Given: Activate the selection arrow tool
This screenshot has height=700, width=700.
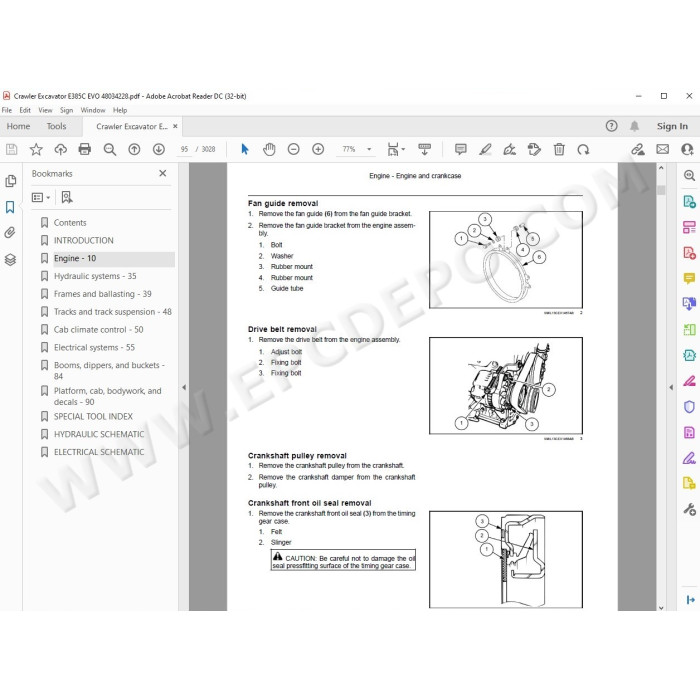Looking at the screenshot, I should point(244,149).
